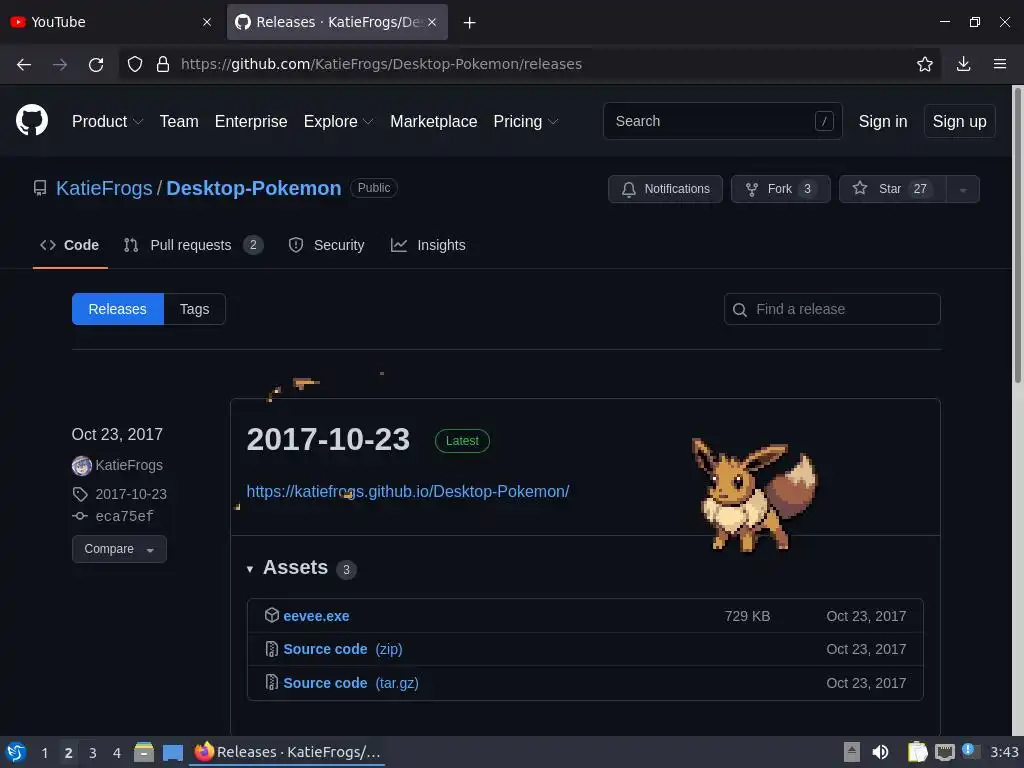Screen dimensions: 1024x768
Task: Click the page vertical scrollbar
Action: pyautogui.click(x=1017, y=235)
